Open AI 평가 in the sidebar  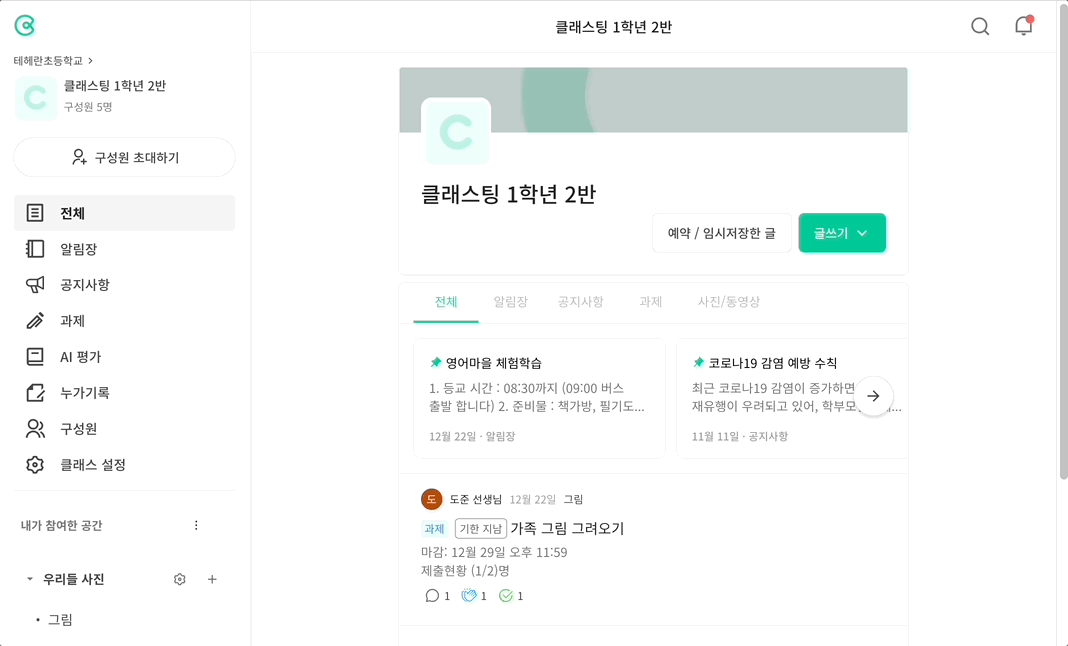pyautogui.click(x=124, y=356)
